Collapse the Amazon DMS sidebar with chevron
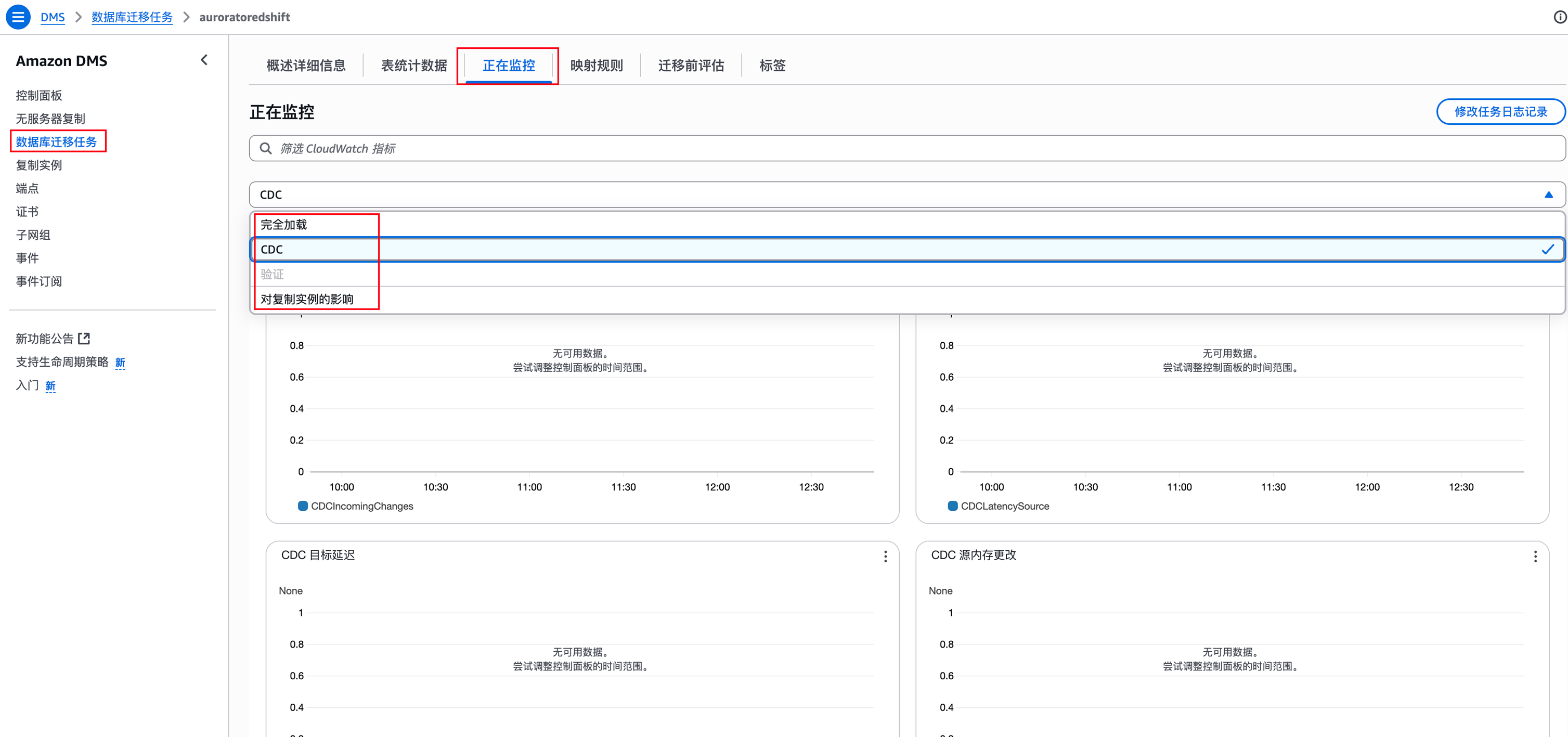Screen dimensions: 1568x737 [x=204, y=60]
